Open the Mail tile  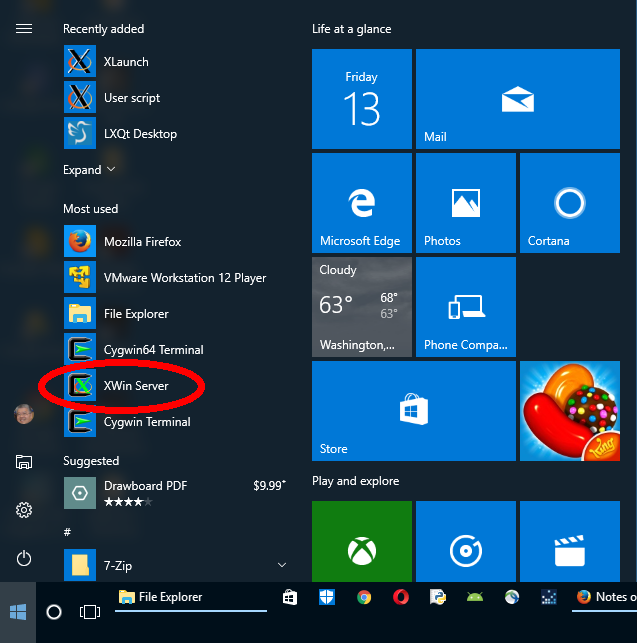[518, 99]
